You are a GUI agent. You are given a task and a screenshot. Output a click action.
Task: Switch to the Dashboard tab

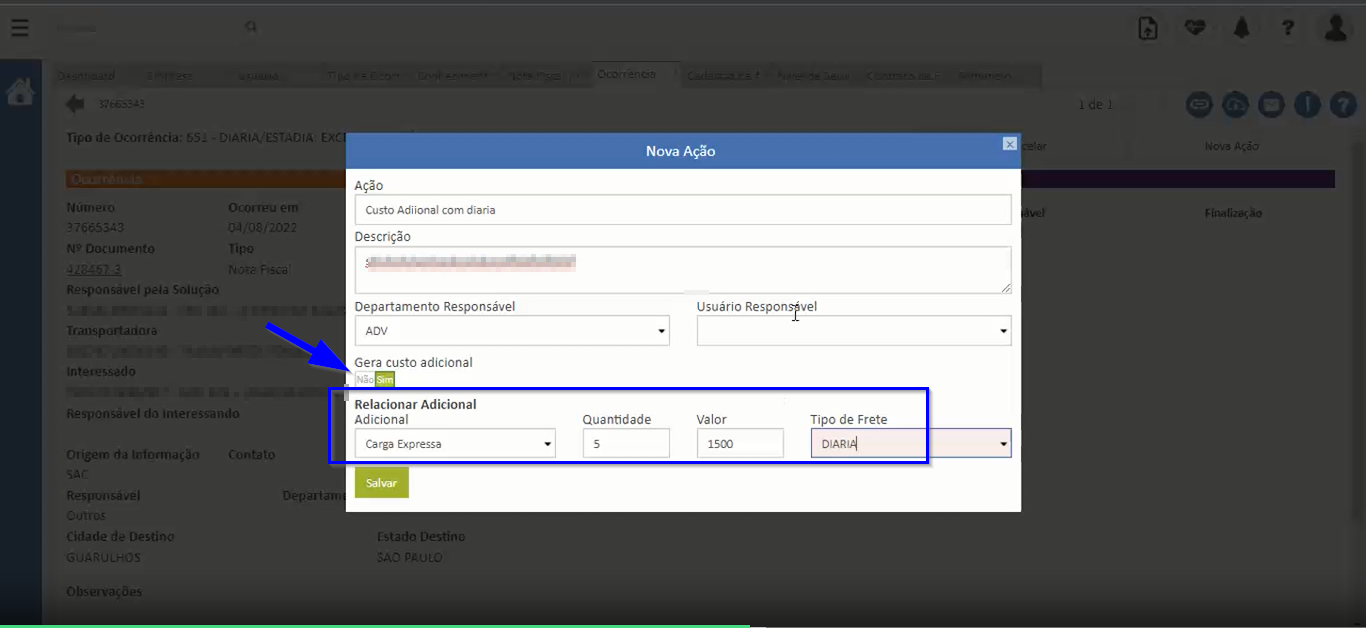pos(86,76)
